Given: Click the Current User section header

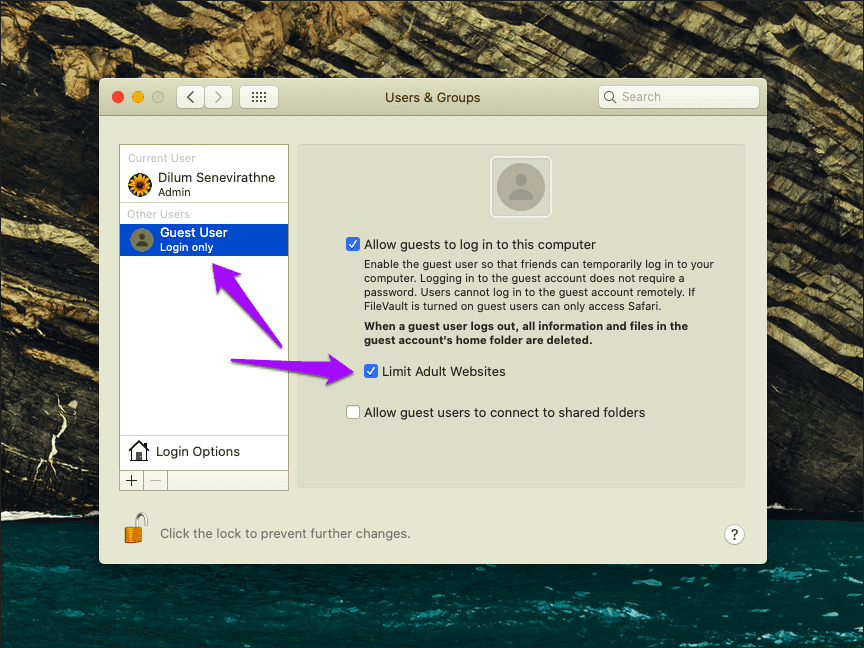Looking at the screenshot, I should coord(161,158).
